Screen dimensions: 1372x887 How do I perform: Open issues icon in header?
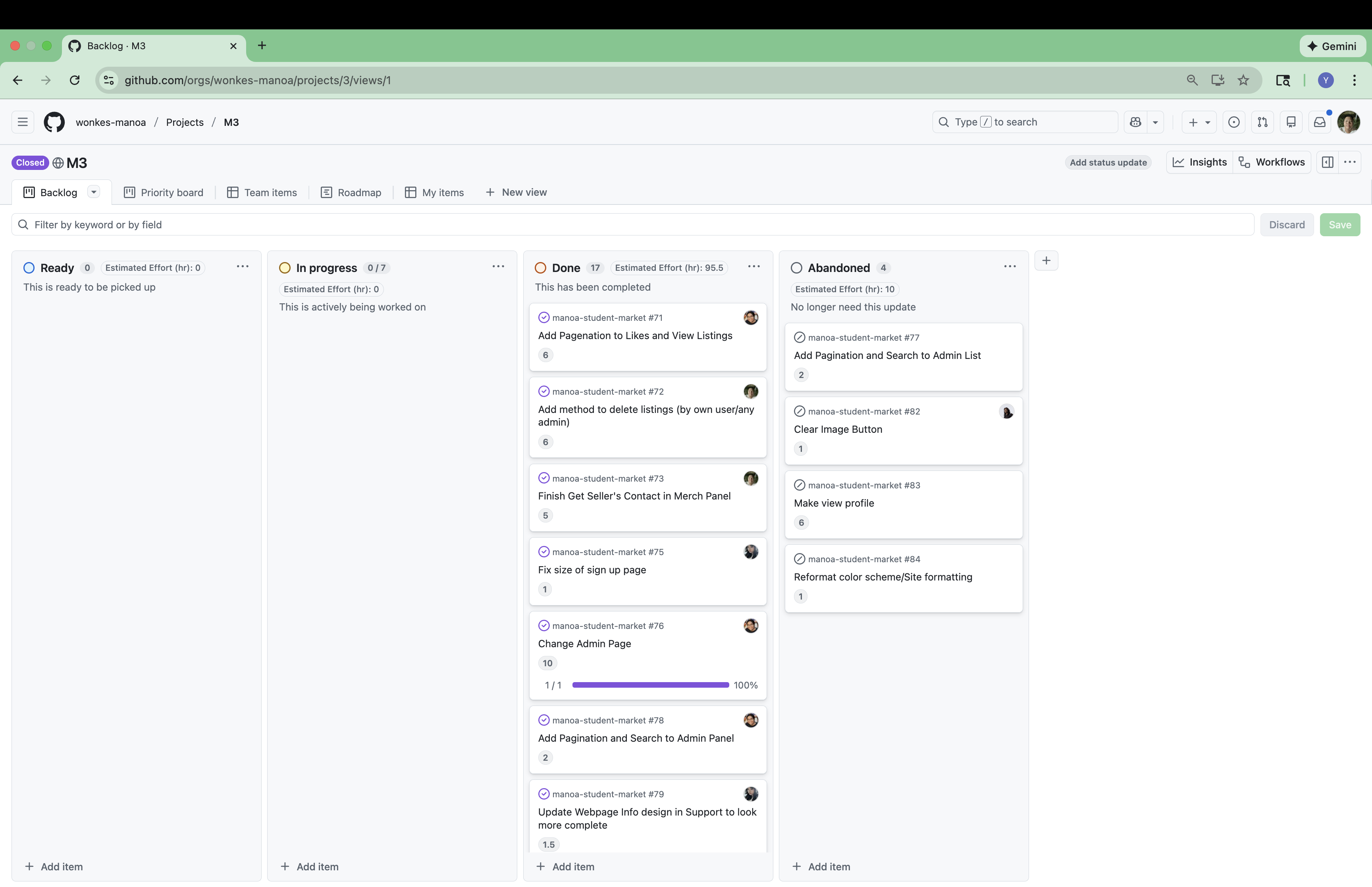[x=1234, y=122]
